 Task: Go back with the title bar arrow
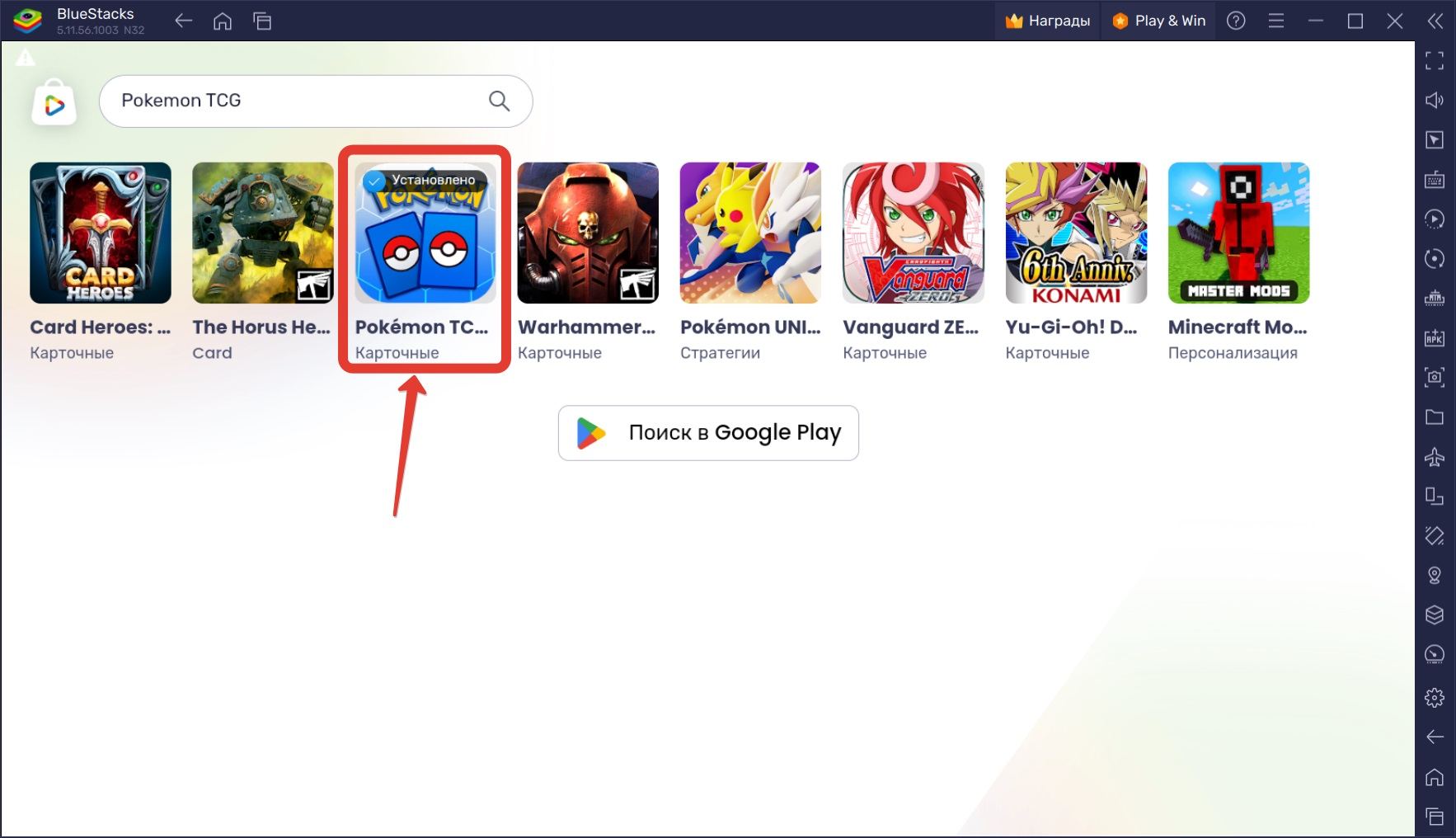click(x=183, y=21)
